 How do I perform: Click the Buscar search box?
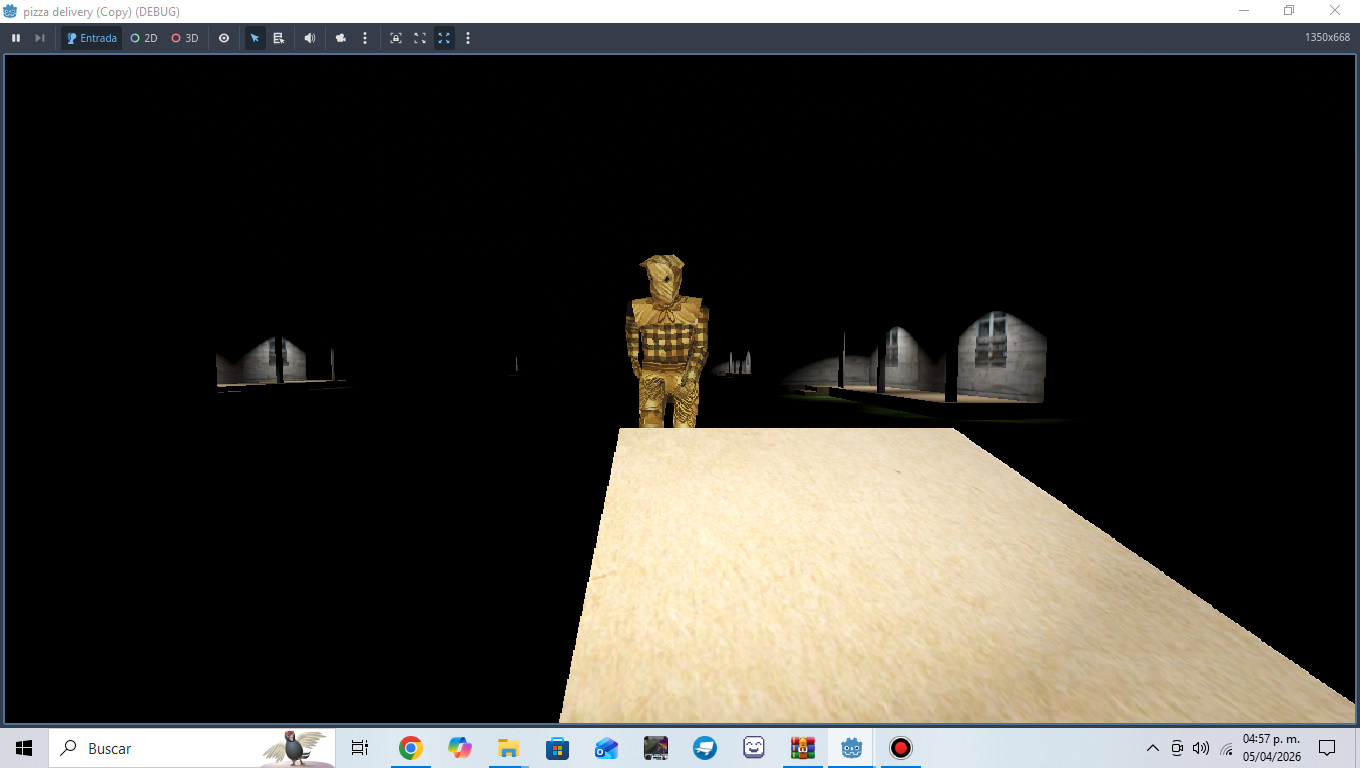tap(191, 748)
